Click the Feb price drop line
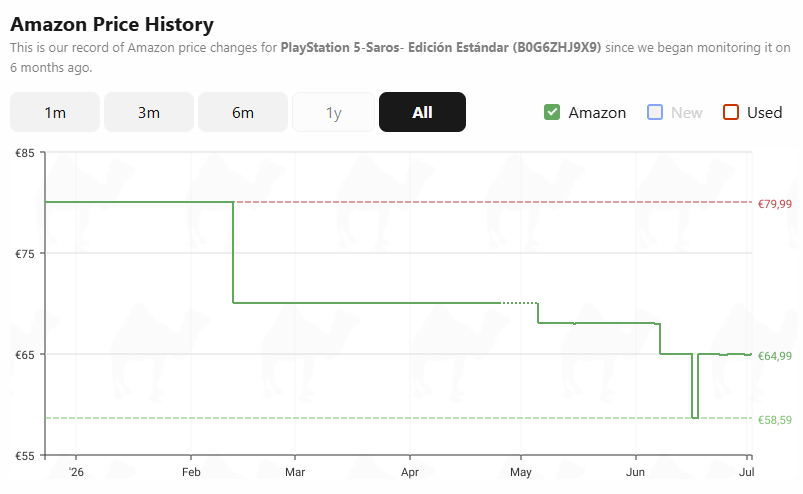Screen dimensions: 803x494 click(233, 252)
